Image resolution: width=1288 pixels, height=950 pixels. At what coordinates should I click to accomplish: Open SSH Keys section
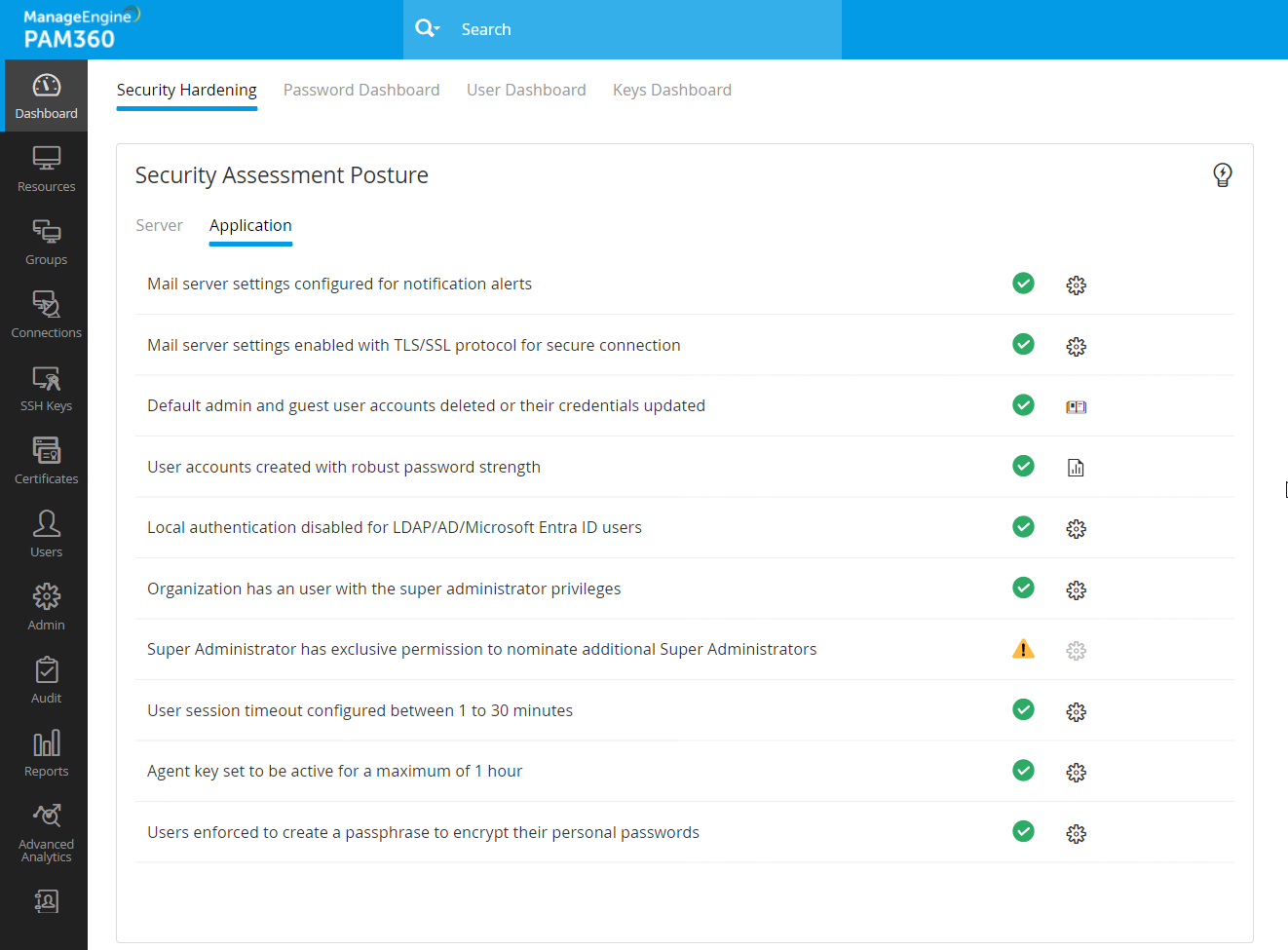(x=46, y=388)
